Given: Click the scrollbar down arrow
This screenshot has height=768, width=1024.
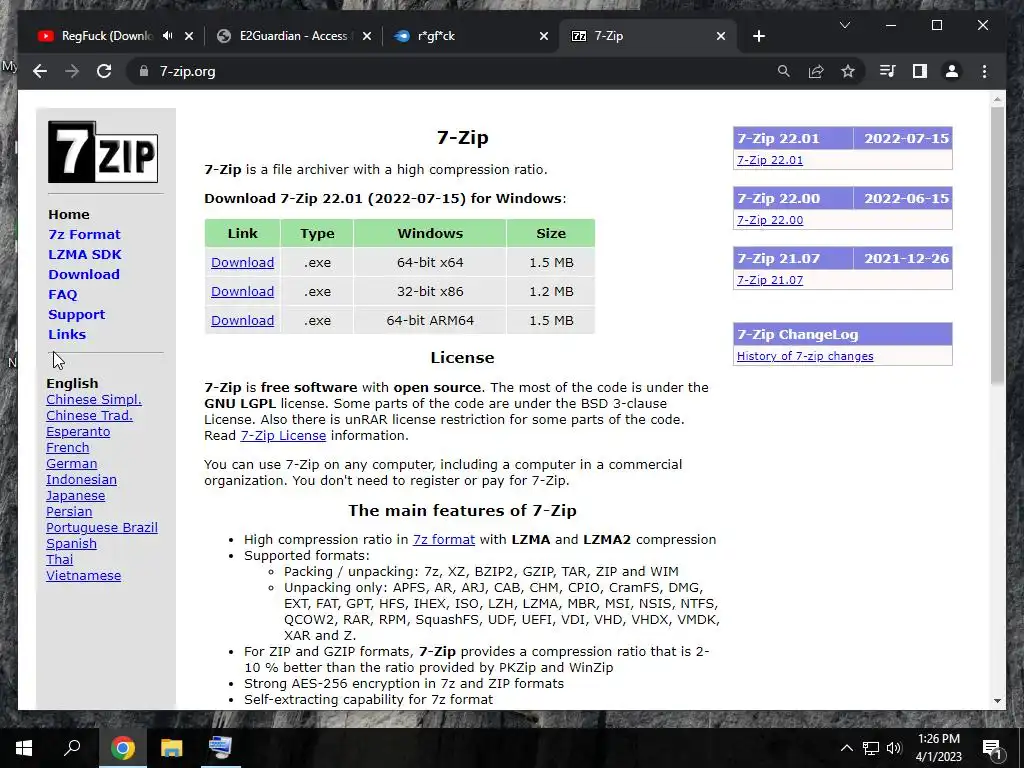Looking at the screenshot, I should (x=997, y=701).
